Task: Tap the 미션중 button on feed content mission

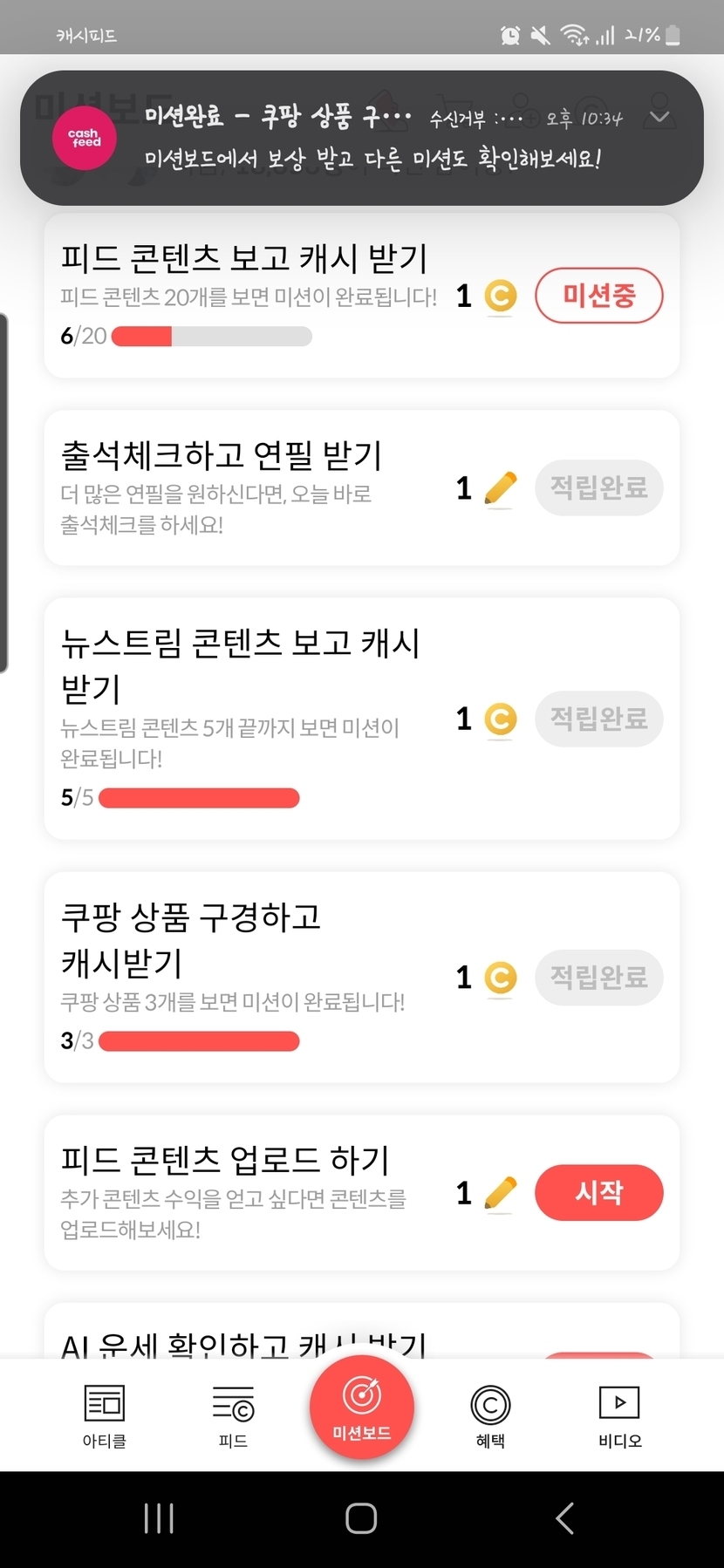Action: click(598, 296)
